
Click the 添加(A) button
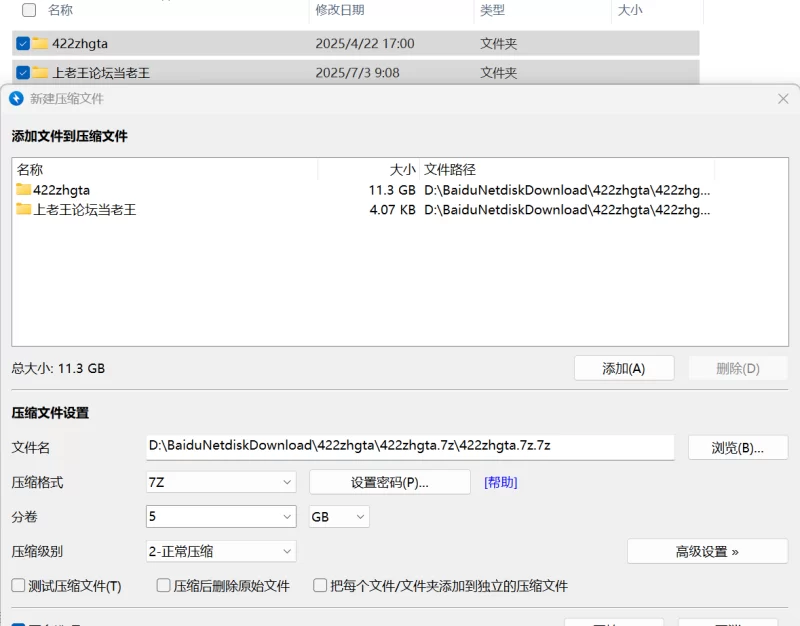pyautogui.click(x=624, y=368)
